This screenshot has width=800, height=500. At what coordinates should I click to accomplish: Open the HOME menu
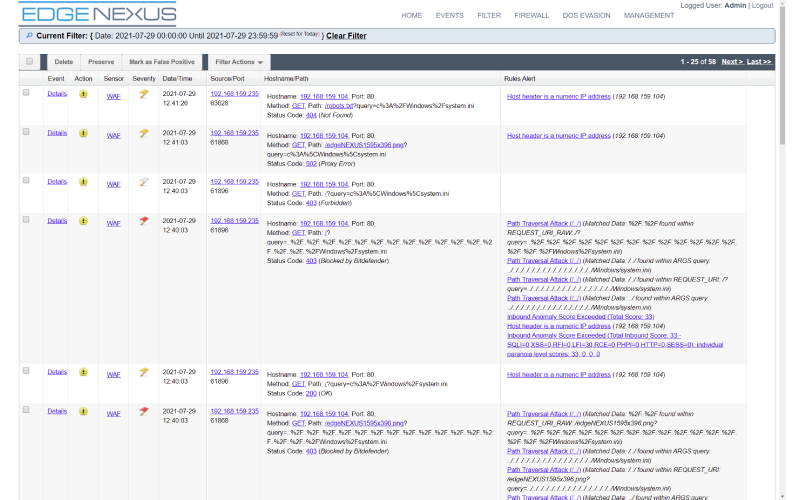click(x=411, y=16)
